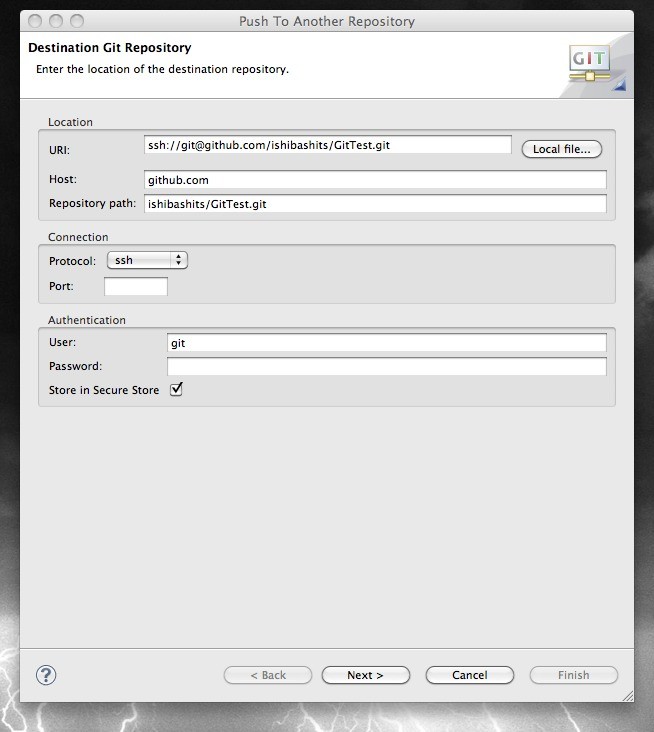The width and height of the screenshot is (654, 732).
Task: Click the Connection group label
Action: pyautogui.click(x=78, y=237)
